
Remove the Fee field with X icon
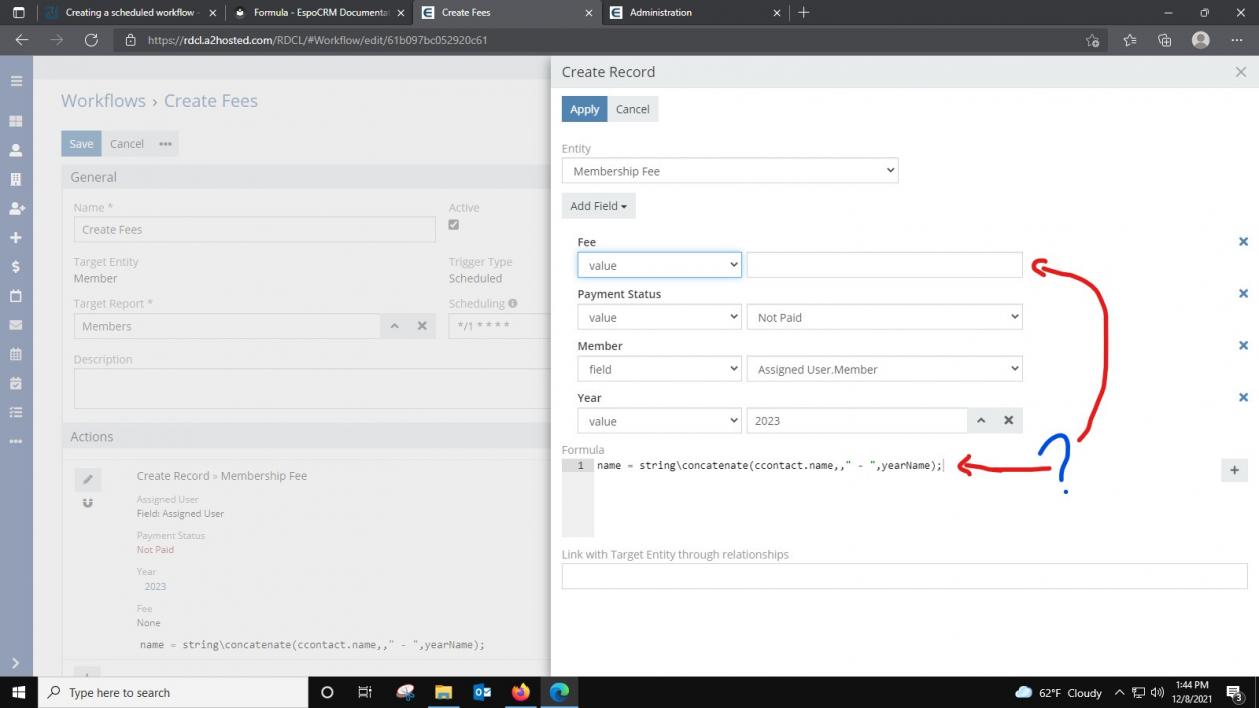tap(1243, 242)
